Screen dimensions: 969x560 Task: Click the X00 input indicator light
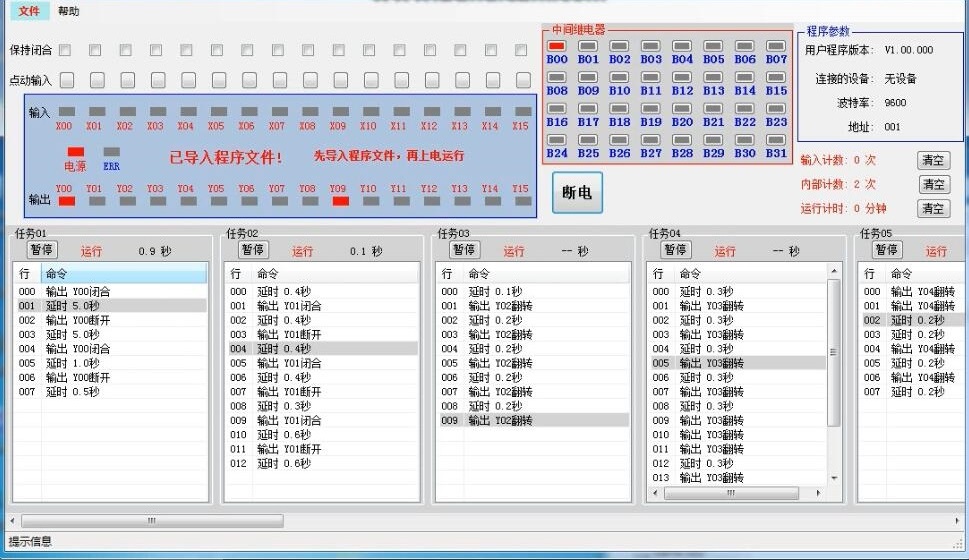tap(66, 112)
